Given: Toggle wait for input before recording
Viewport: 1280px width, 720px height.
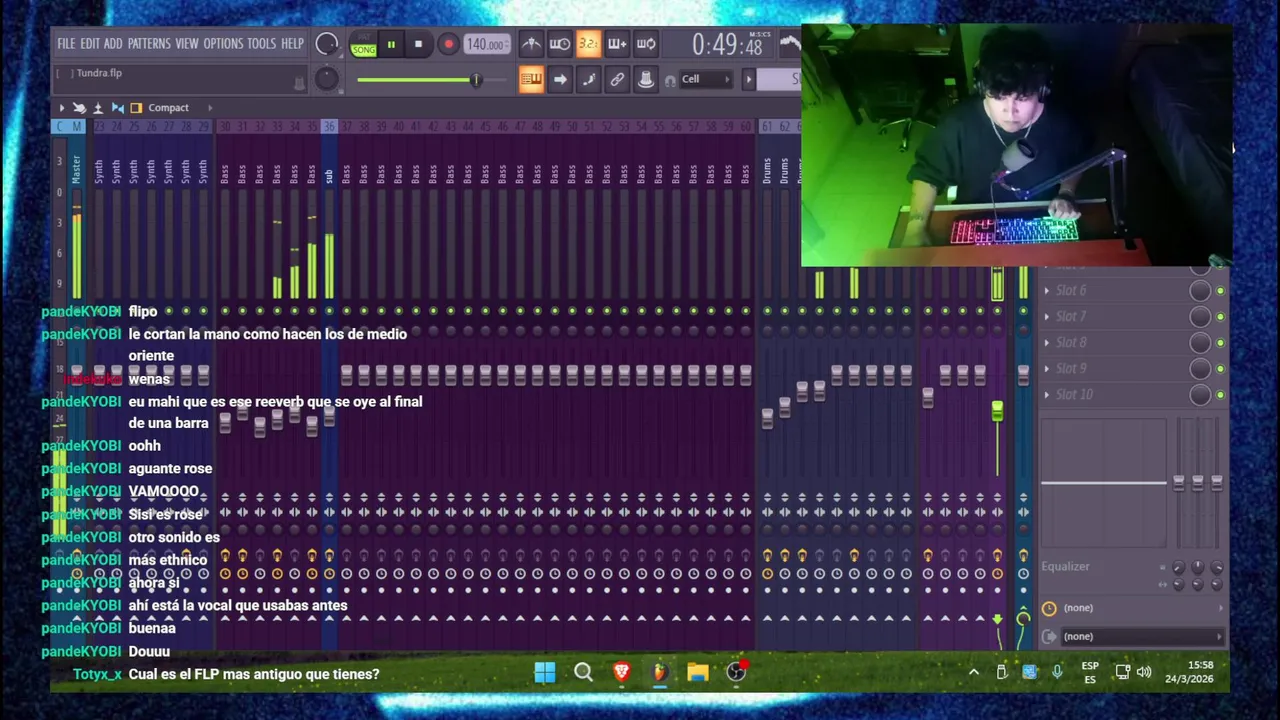Looking at the screenshot, I should tap(560, 44).
